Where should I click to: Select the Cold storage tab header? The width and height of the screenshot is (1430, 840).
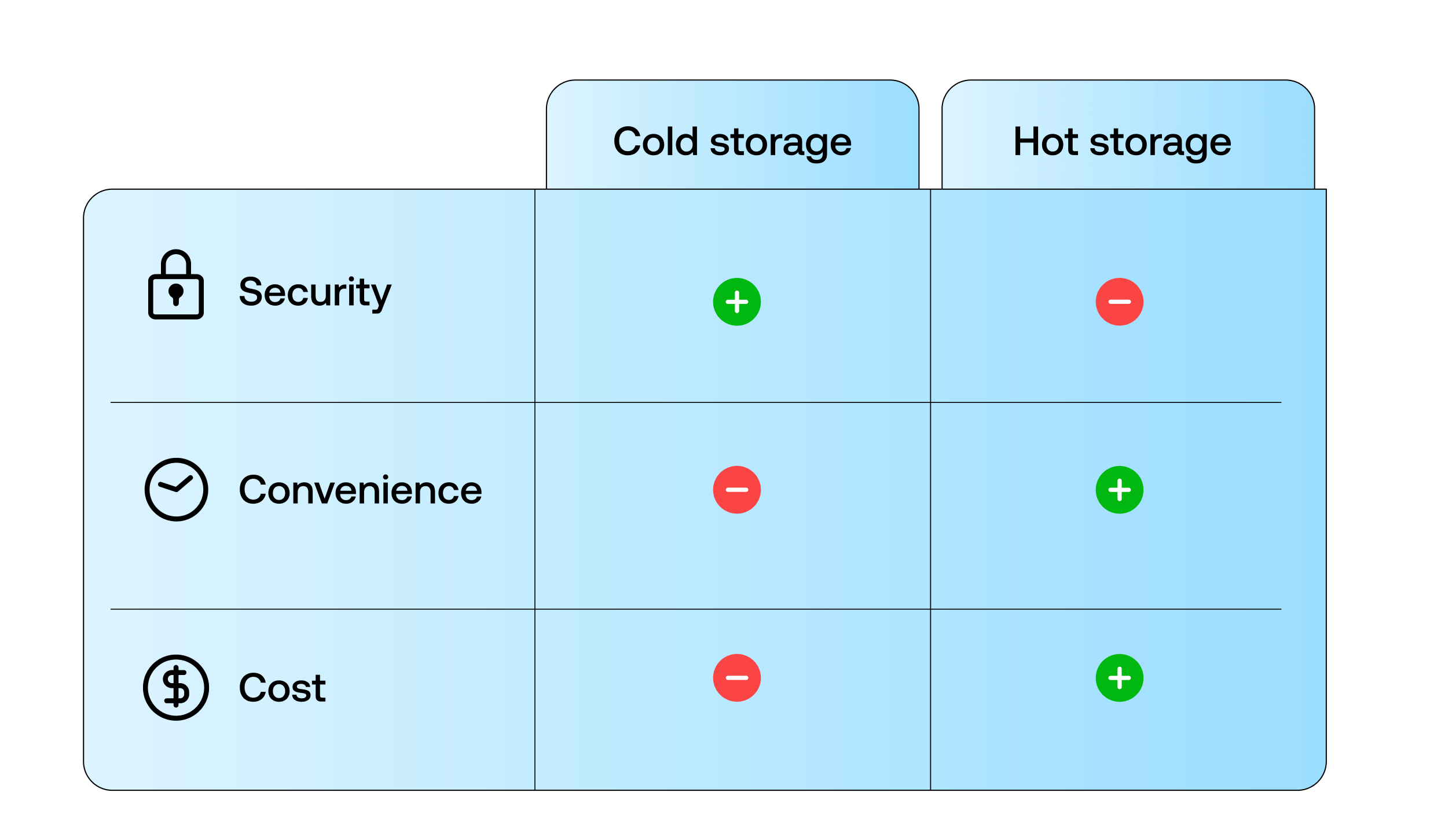pos(732,141)
